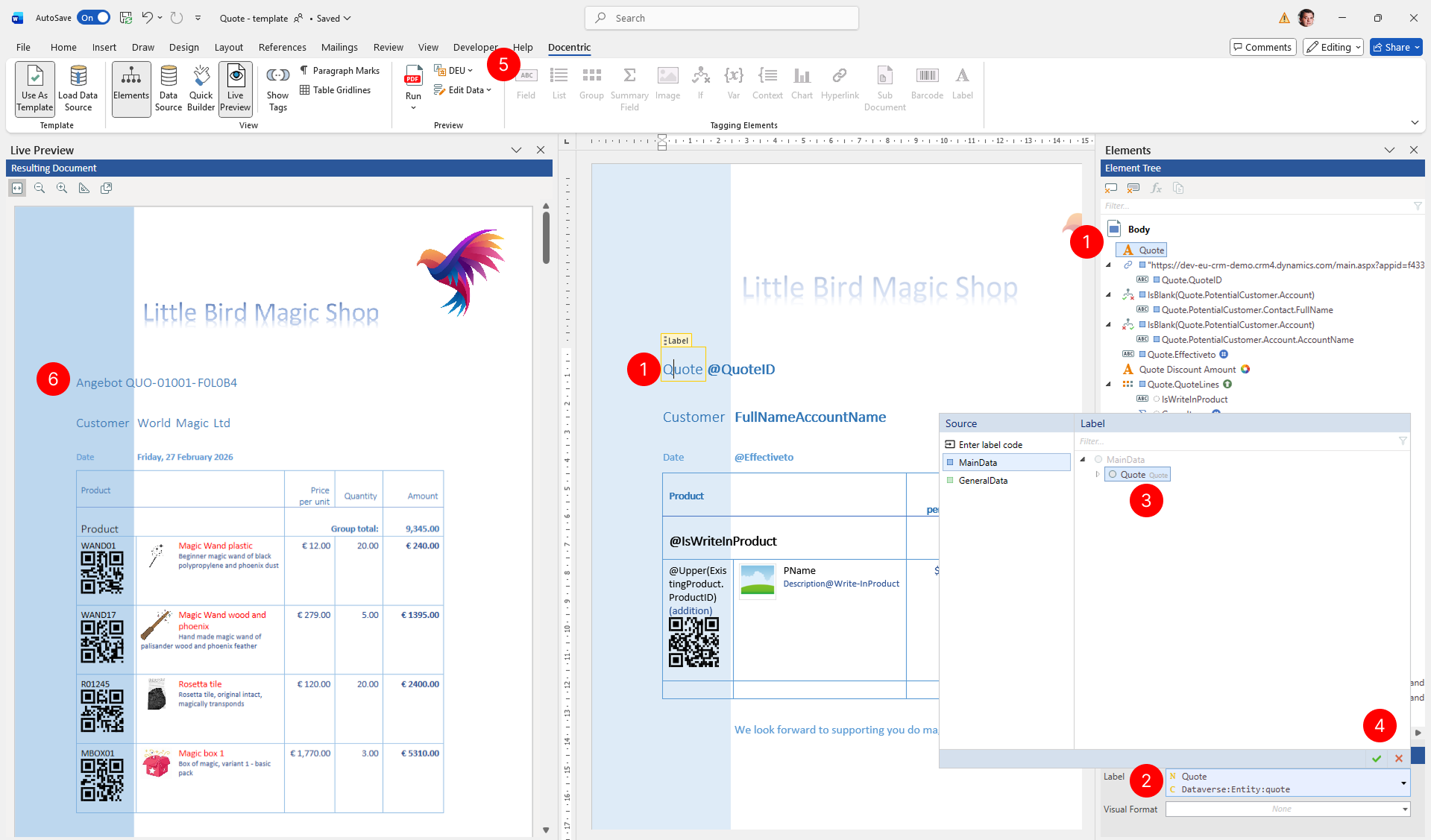
Task: Switch to the Developer ribbon tab
Action: click(x=475, y=47)
